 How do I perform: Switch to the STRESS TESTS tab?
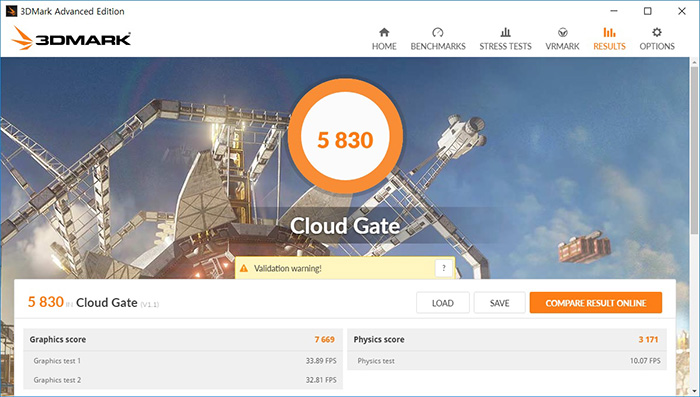[x=505, y=46]
